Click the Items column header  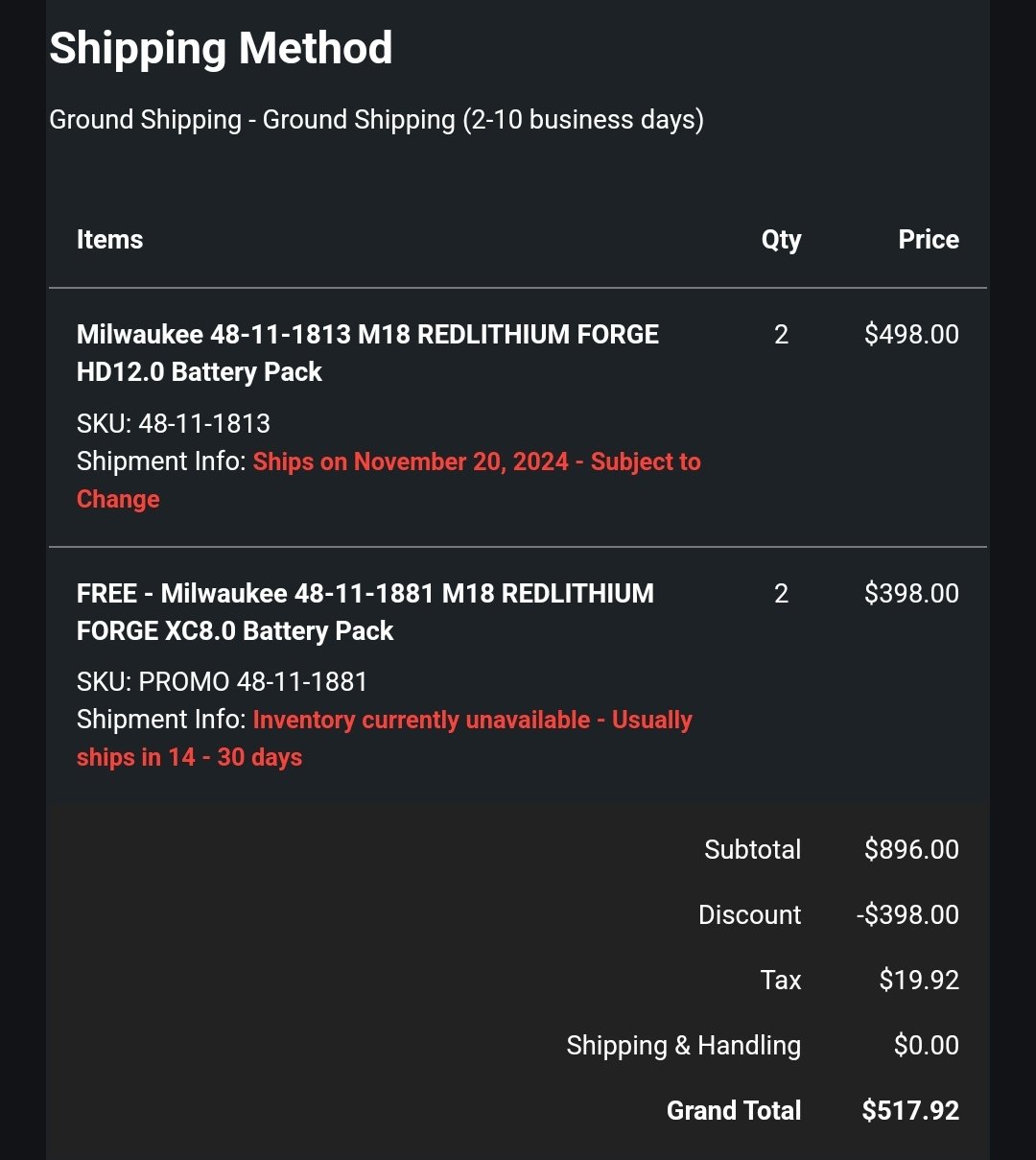[109, 240]
